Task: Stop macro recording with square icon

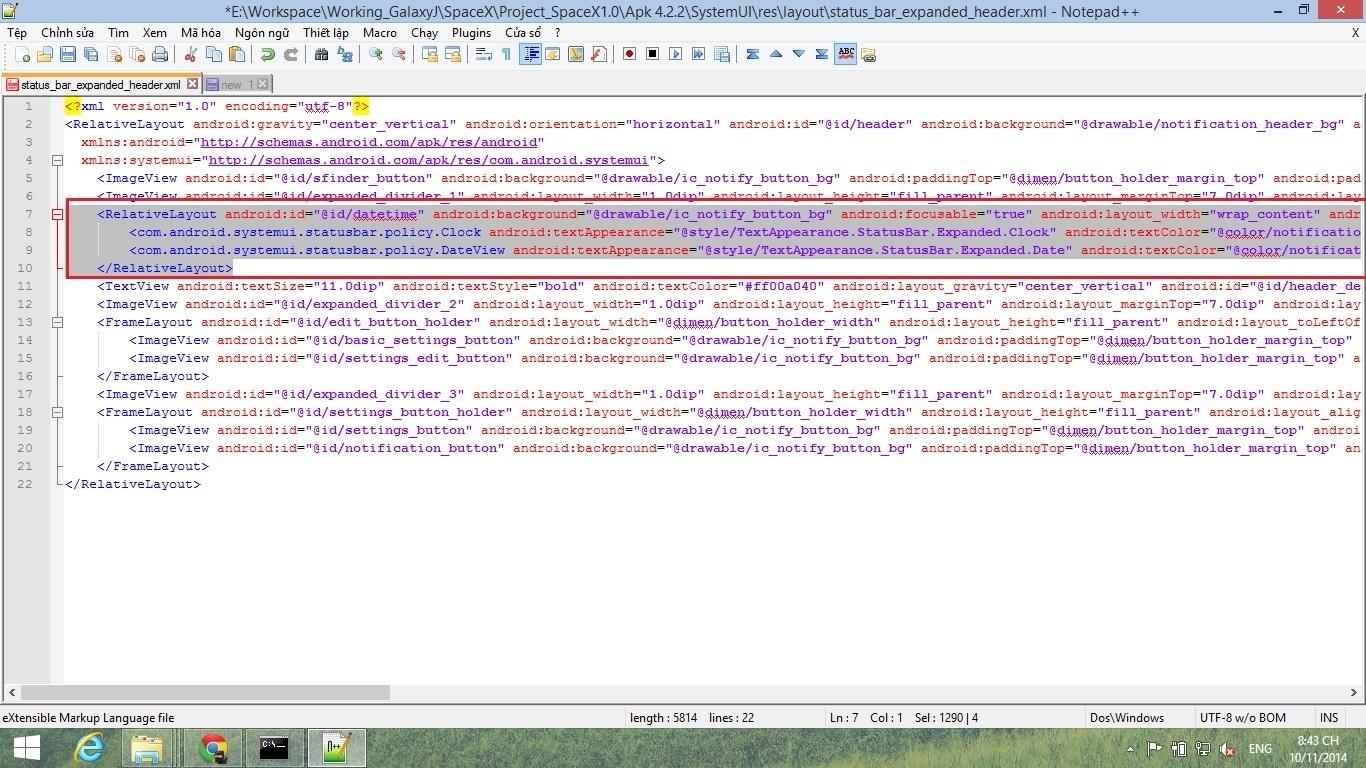Action: coord(652,54)
